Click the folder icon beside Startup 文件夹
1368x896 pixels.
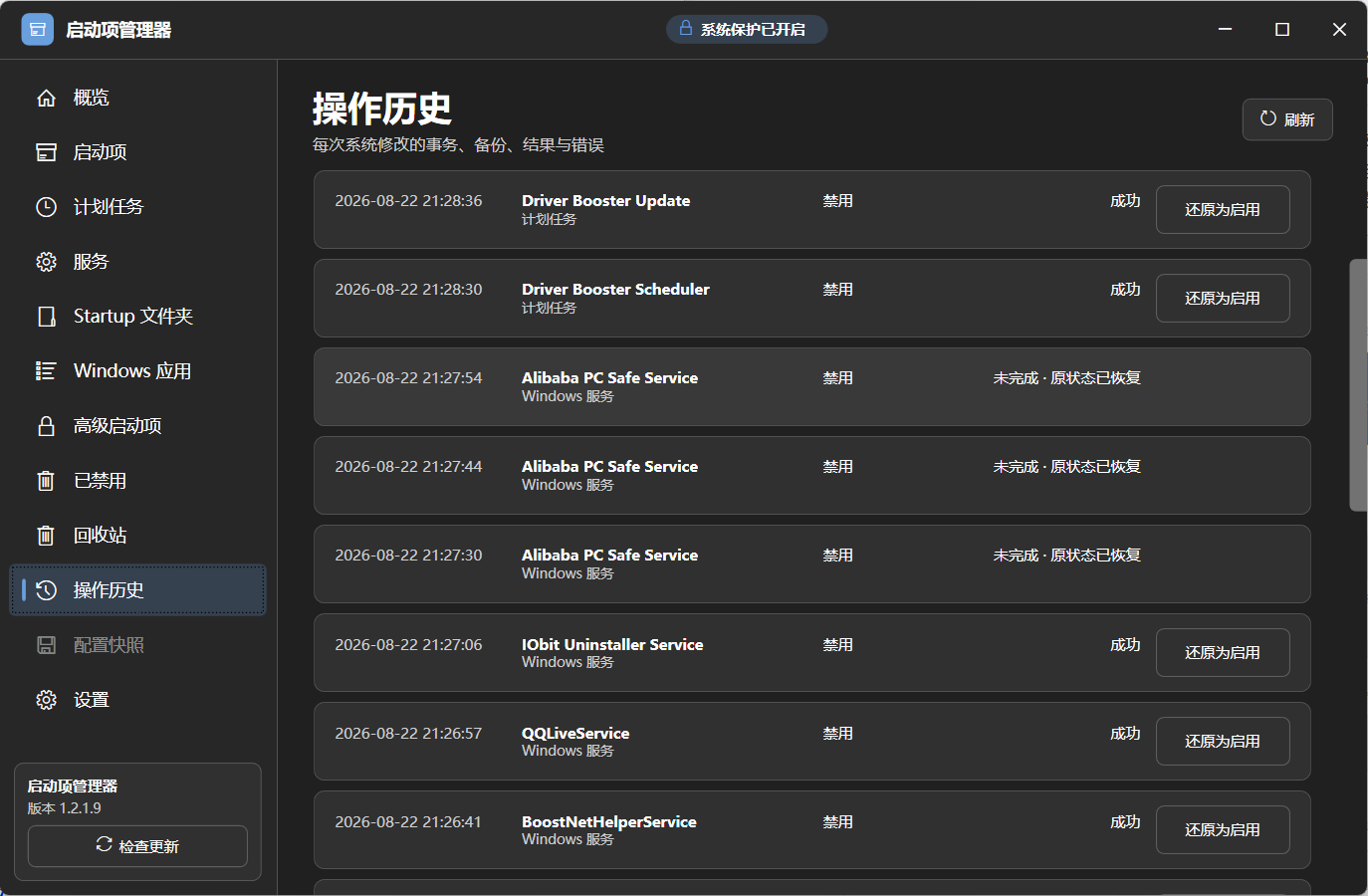(46, 317)
